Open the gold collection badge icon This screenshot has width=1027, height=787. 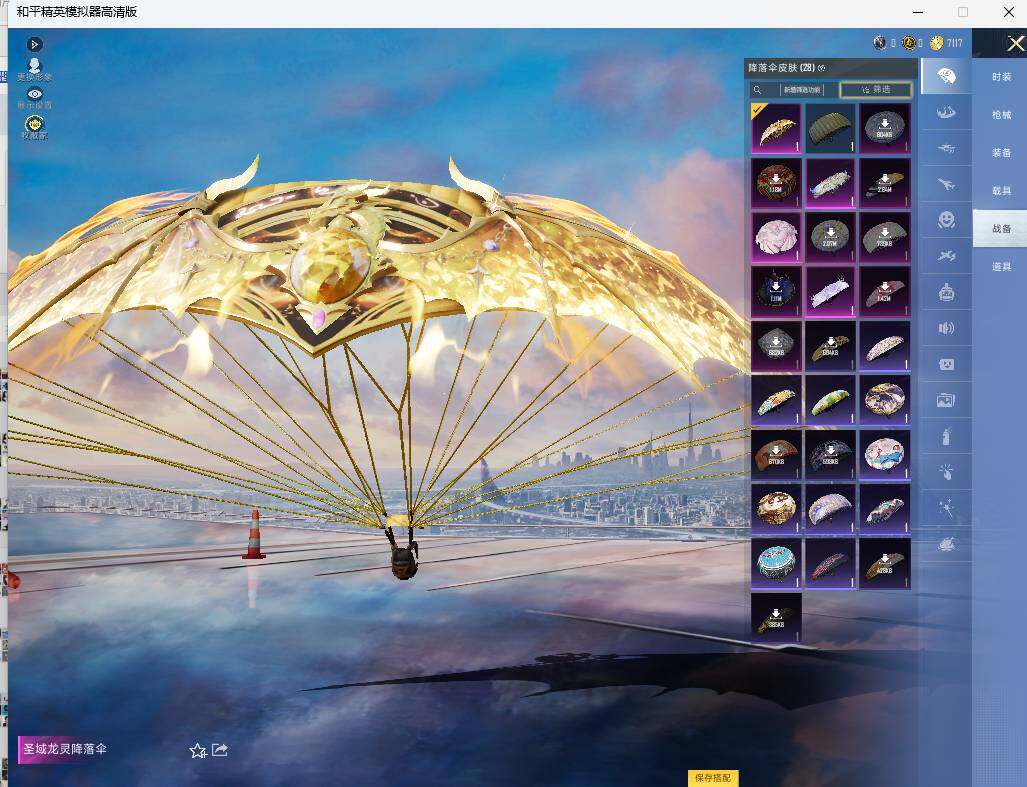coord(35,126)
